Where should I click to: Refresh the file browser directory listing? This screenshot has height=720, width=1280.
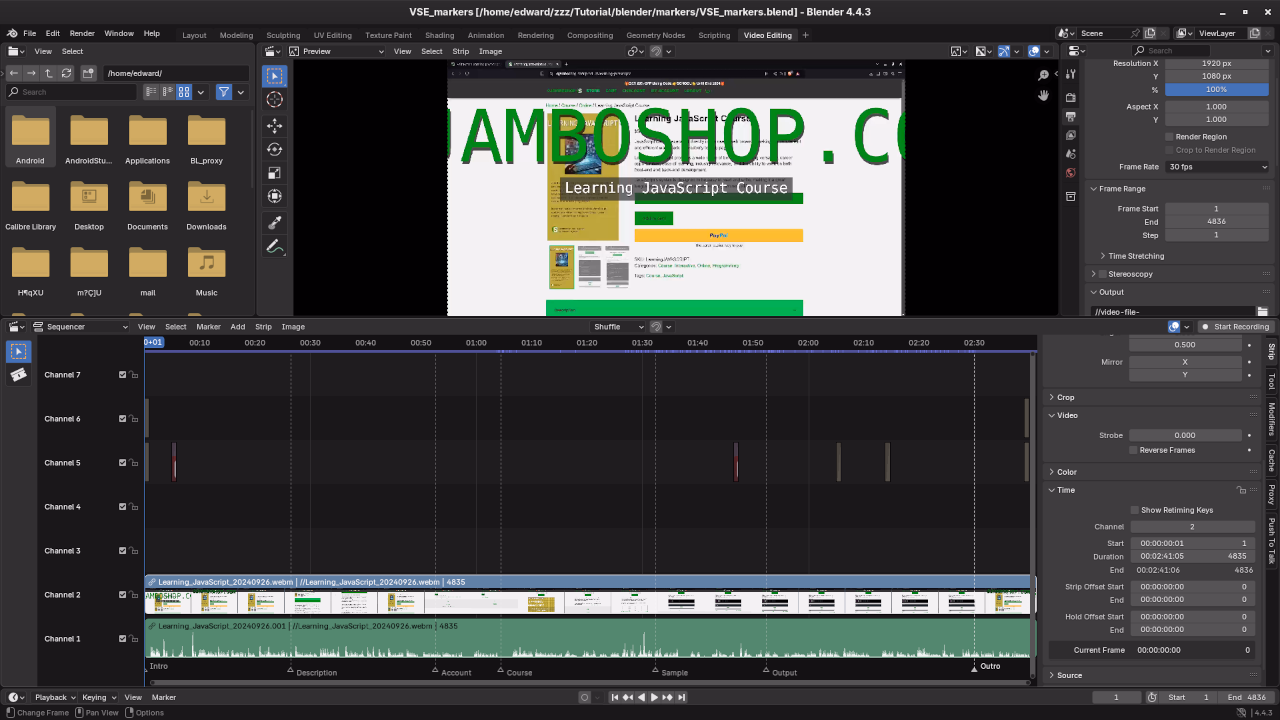[66, 73]
